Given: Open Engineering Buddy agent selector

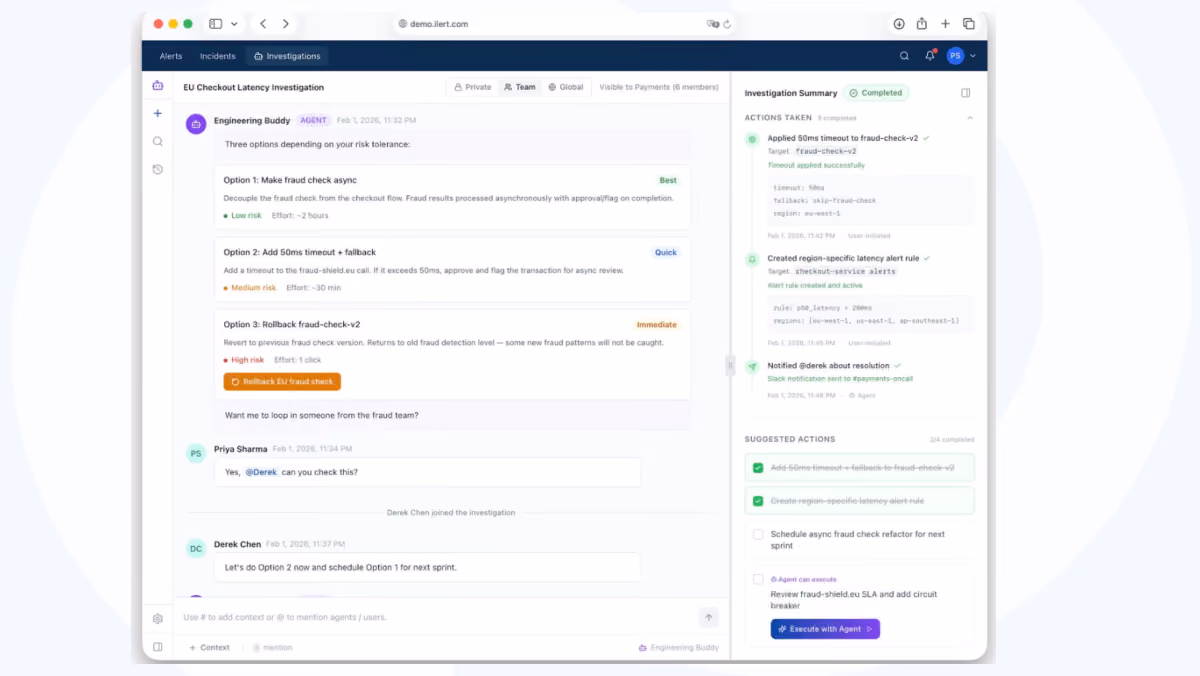Looking at the screenshot, I should point(679,647).
